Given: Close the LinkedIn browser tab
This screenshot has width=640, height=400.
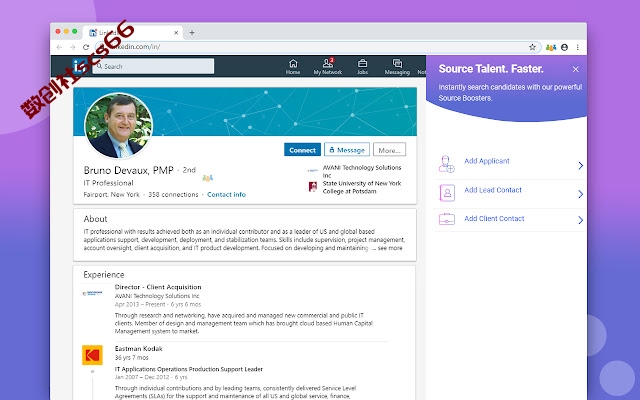Looking at the screenshot, I should [x=176, y=33].
